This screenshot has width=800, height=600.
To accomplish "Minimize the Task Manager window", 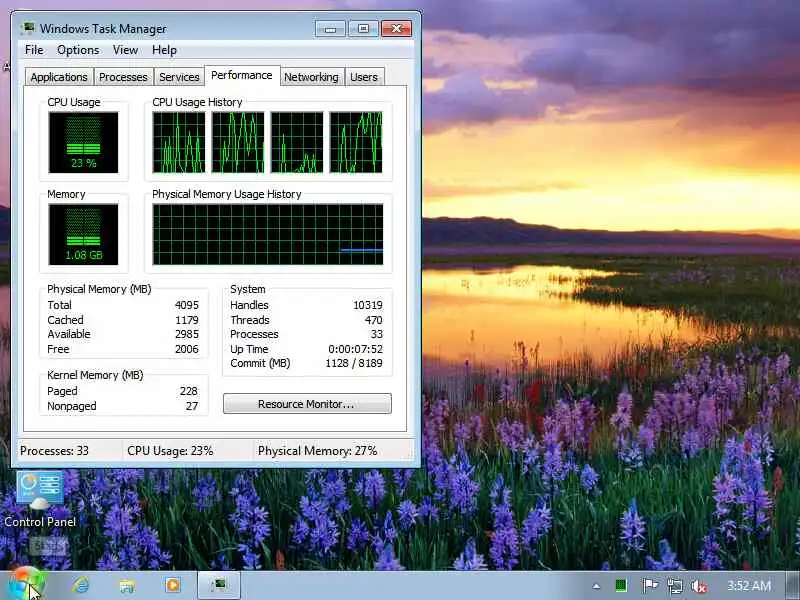I will [x=330, y=29].
